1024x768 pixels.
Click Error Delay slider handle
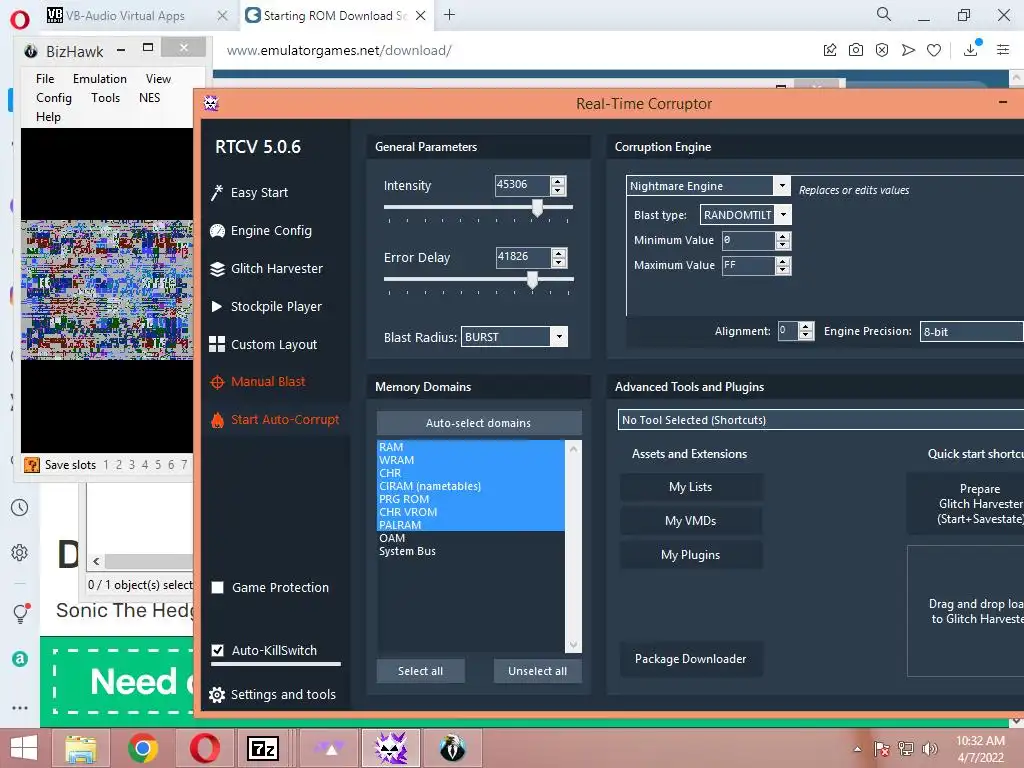[x=532, y=280]
